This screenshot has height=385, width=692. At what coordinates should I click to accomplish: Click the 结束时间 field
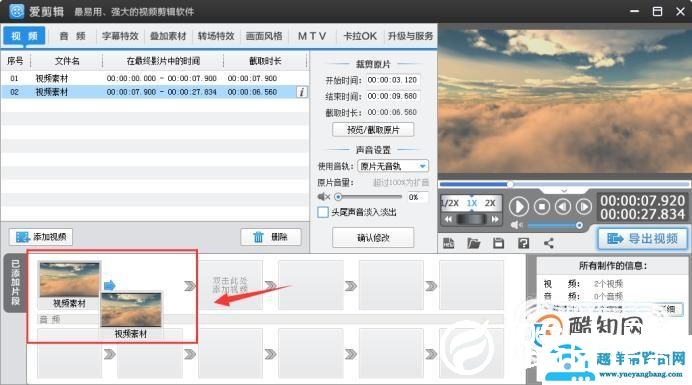[392, 96]
